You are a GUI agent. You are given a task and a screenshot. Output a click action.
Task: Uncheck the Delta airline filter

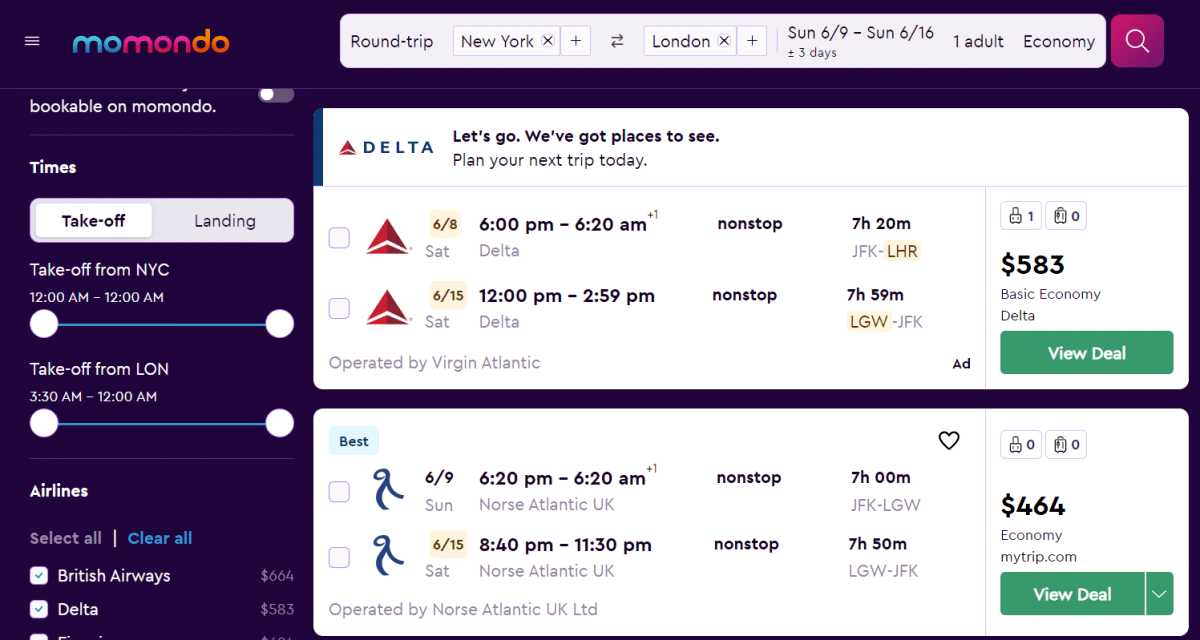(39, 609)
